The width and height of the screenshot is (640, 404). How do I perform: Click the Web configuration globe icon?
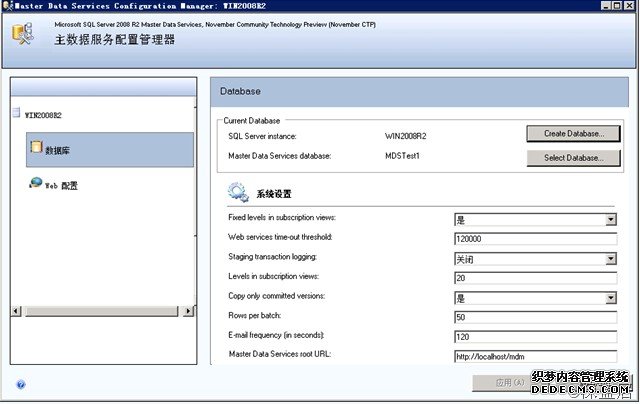[x=36, y=183]
